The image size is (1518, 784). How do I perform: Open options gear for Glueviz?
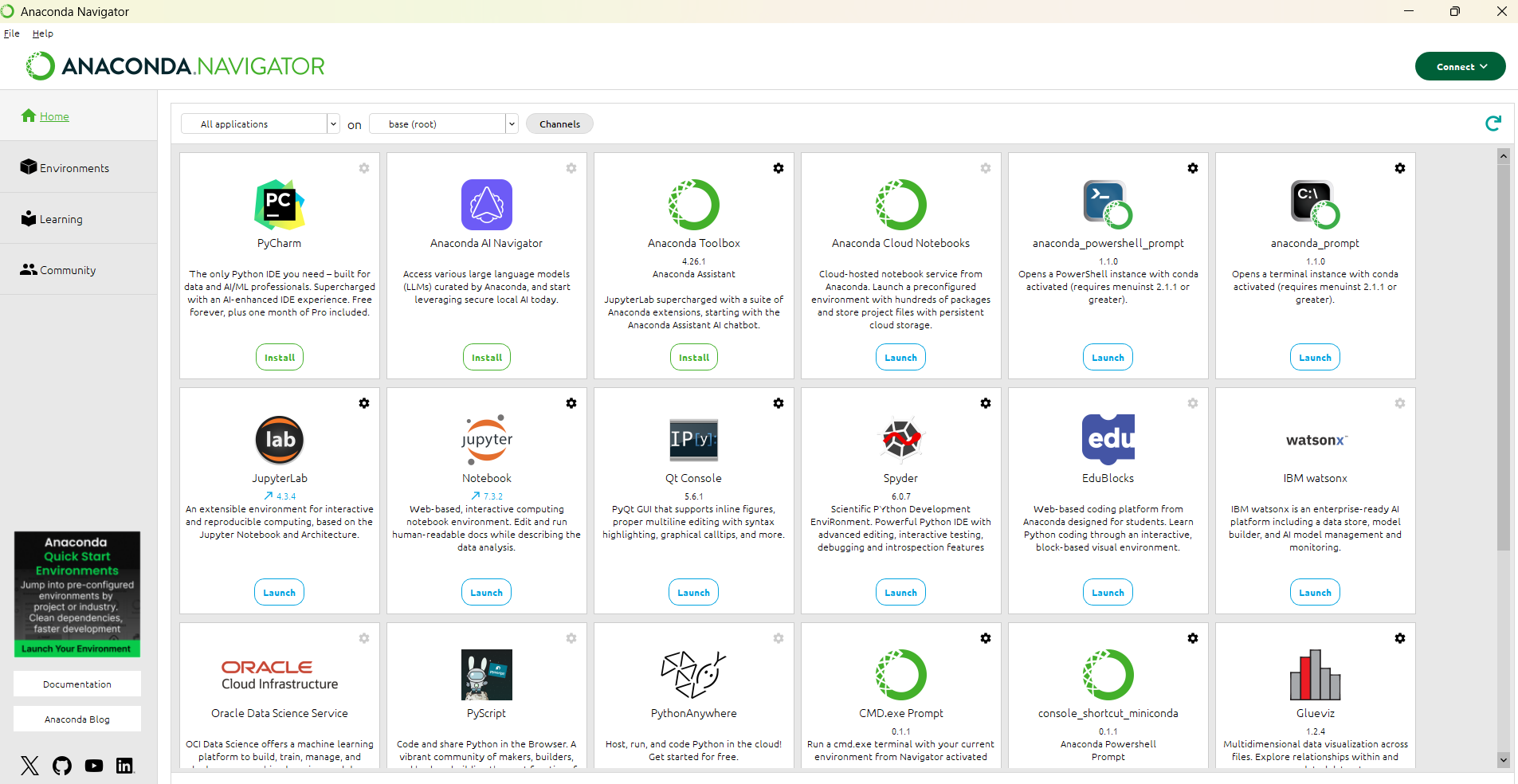point(1400,638)
